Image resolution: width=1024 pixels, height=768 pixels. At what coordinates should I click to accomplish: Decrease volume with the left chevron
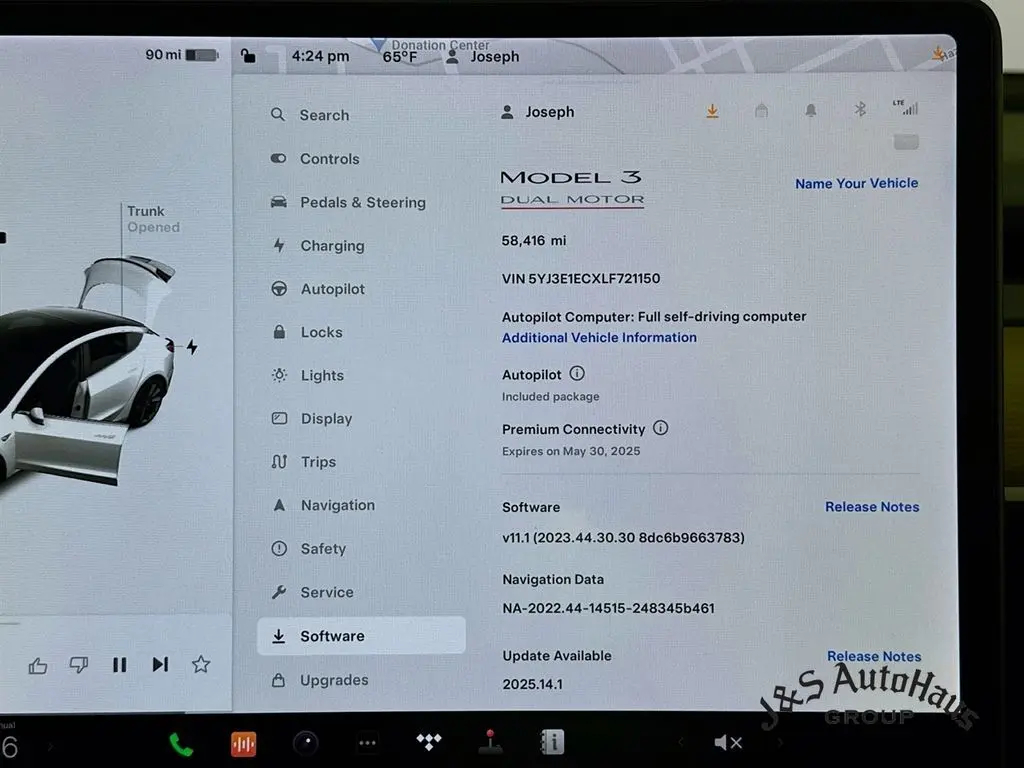[x=680, y=743]
